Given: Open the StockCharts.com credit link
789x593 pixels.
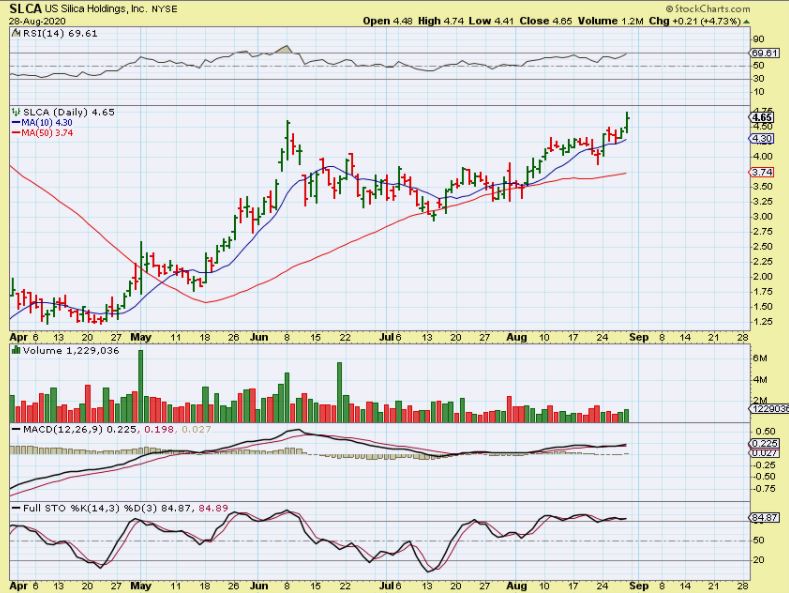Looking at the screenshot, I should click(x=712, y=9).
